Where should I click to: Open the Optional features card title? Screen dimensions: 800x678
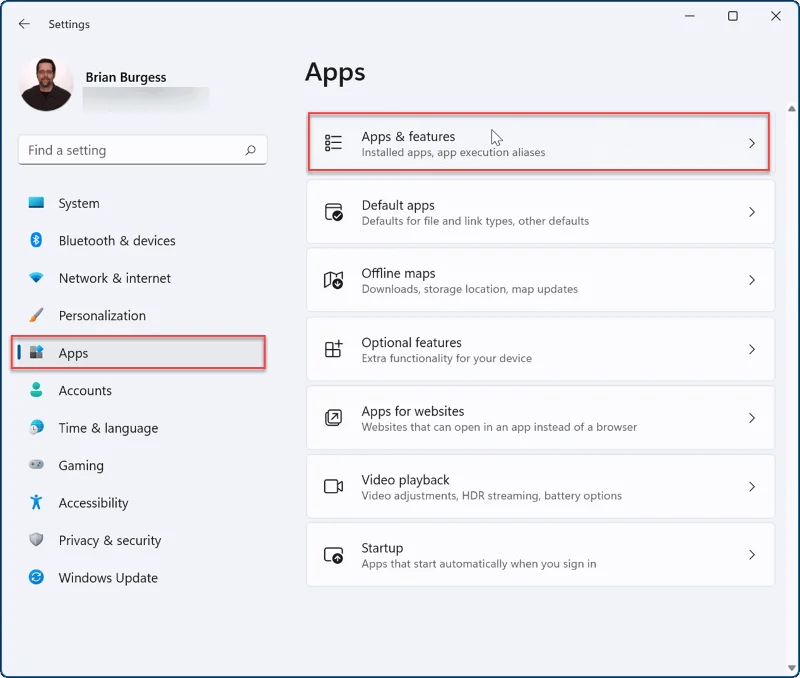[411, 342]
